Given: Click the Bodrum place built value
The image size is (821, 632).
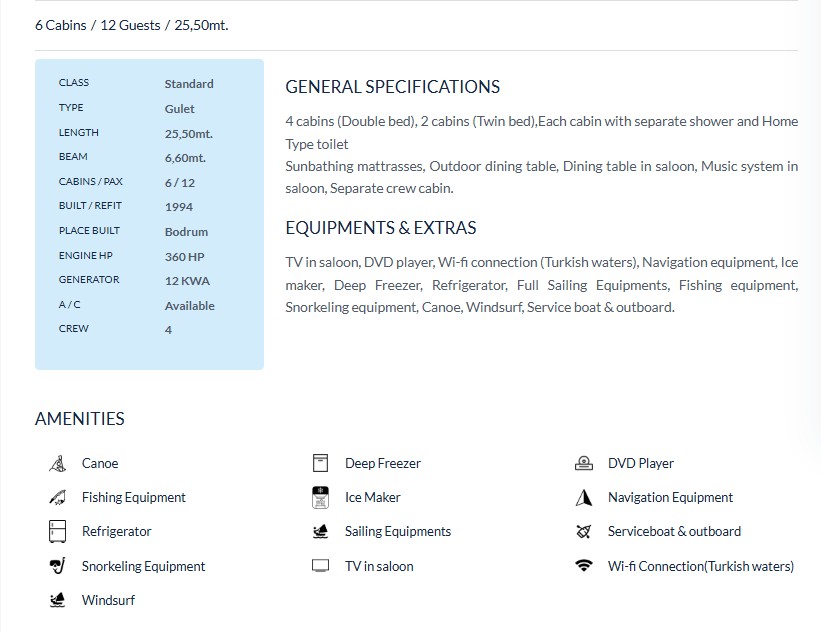Looking at the screenshot, I should pos(186,232).
